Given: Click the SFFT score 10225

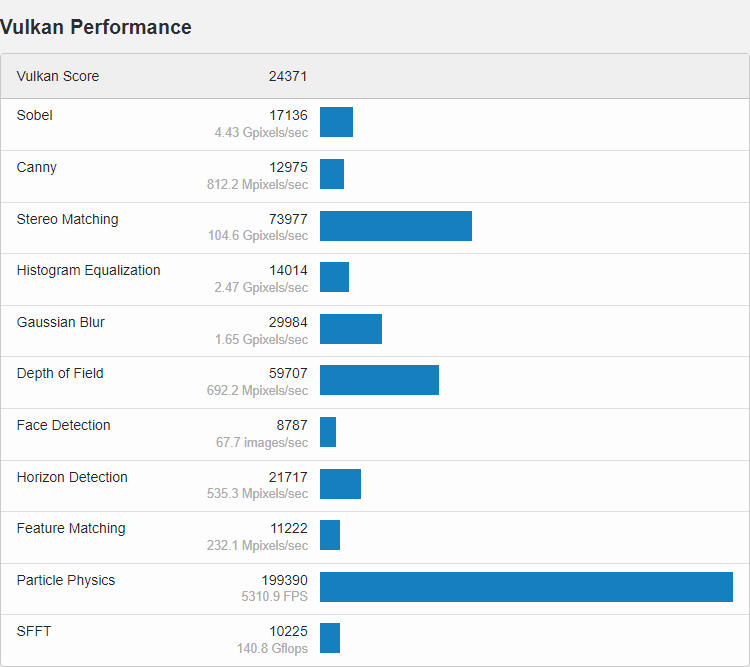Looking at the screenshot, I should (288, 632).
